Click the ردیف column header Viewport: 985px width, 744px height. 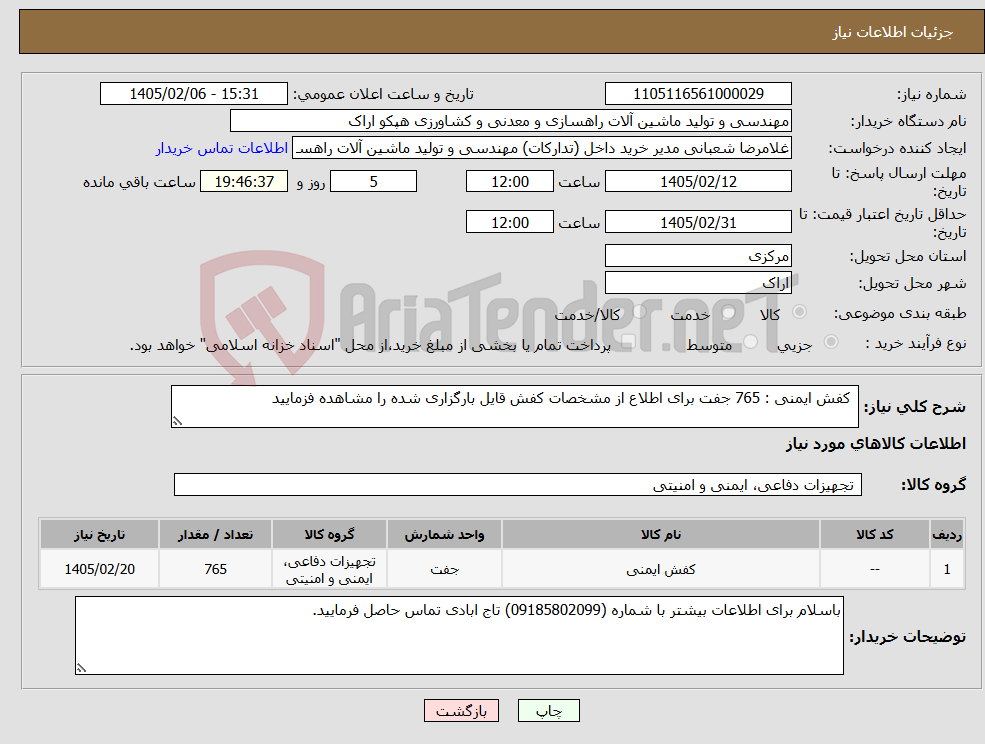[947, 534]
